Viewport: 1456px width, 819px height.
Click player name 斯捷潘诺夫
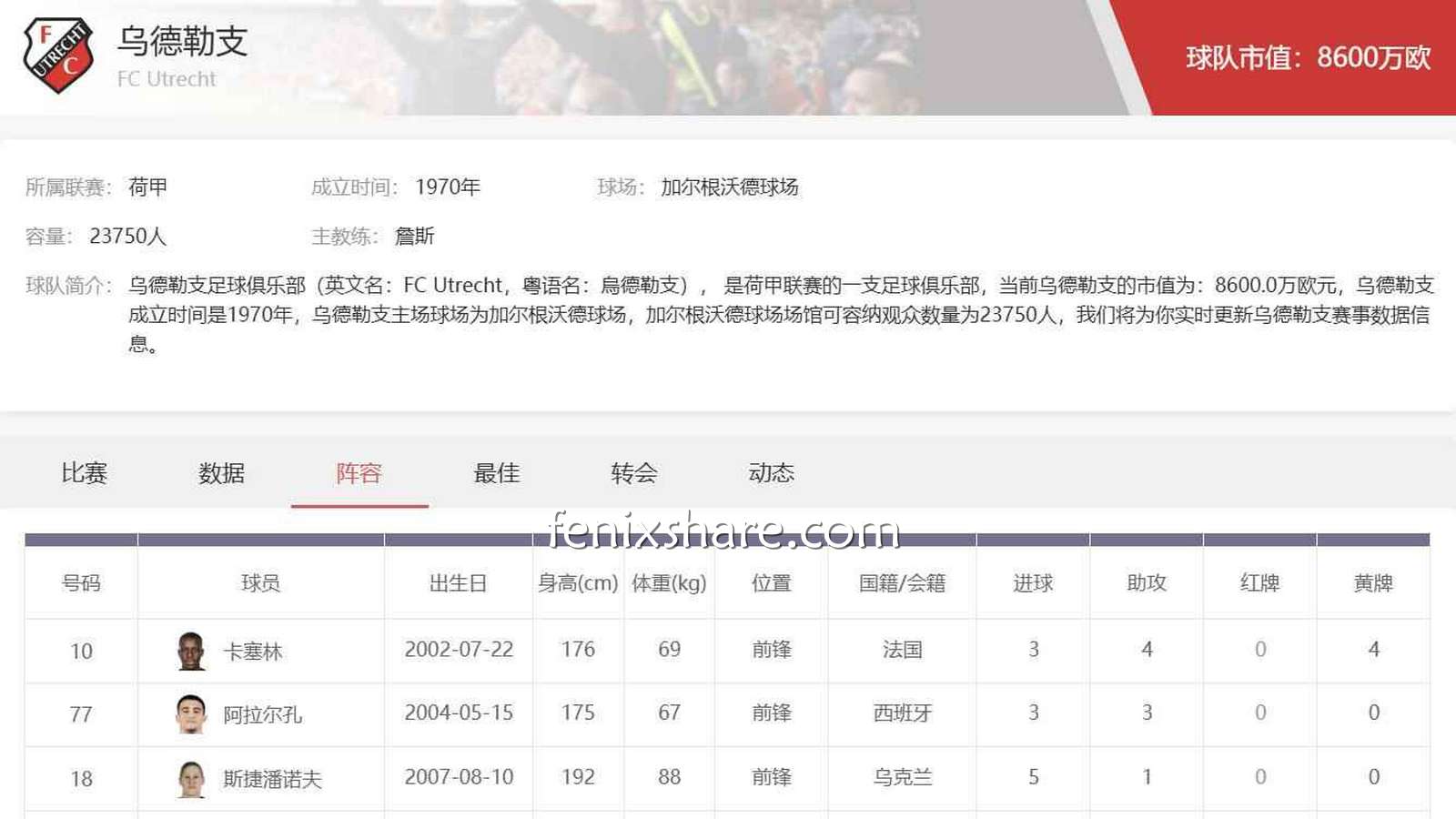(273, 780)
